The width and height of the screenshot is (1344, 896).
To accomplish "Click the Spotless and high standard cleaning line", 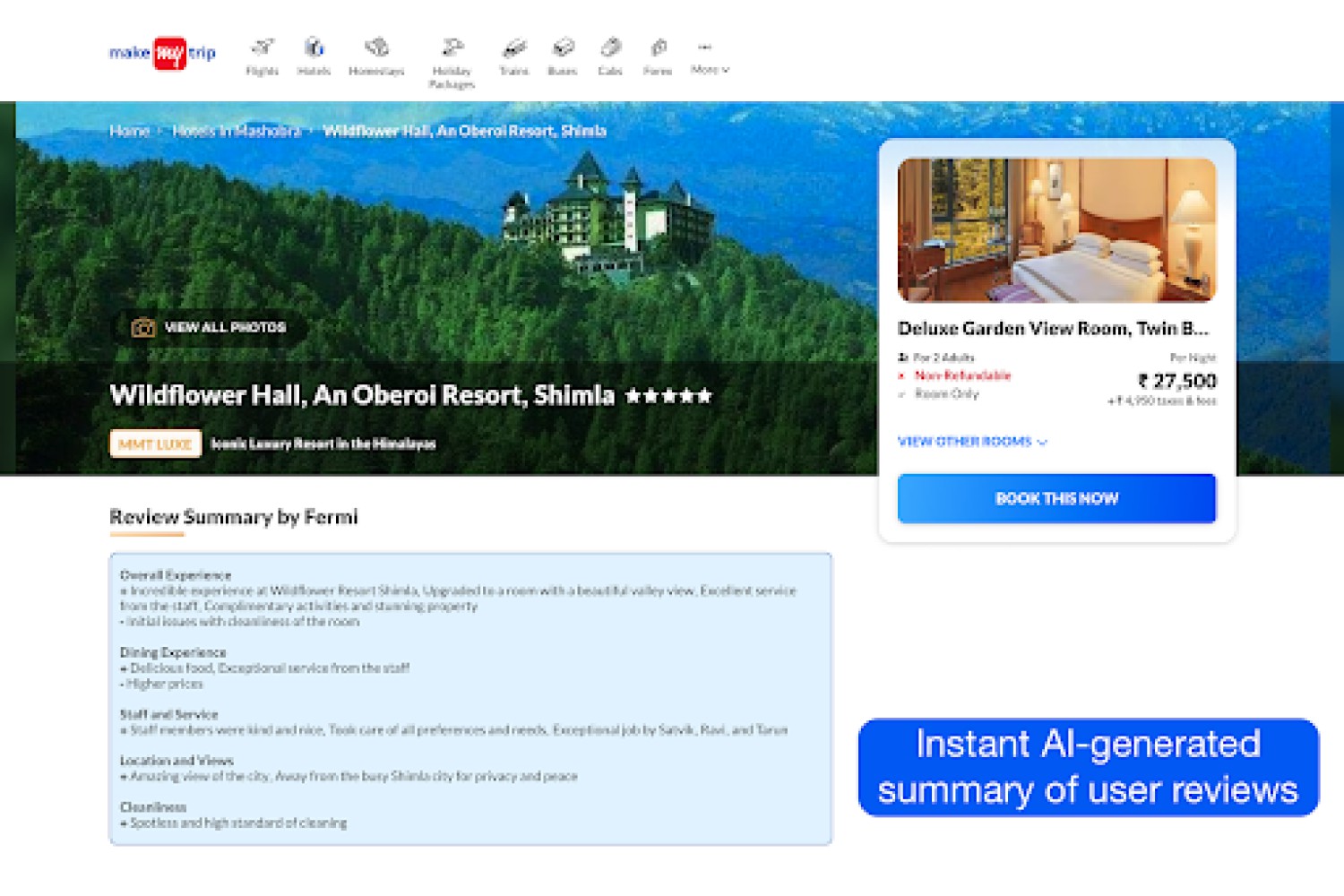I will 234,823.
